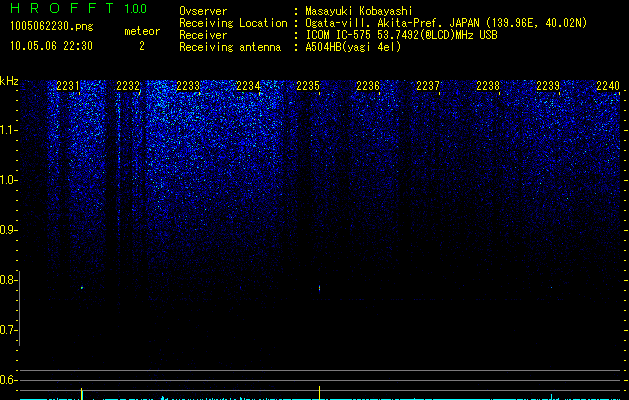
Task: Click the meteor echo spot near 2231
Action: point(82,288)
